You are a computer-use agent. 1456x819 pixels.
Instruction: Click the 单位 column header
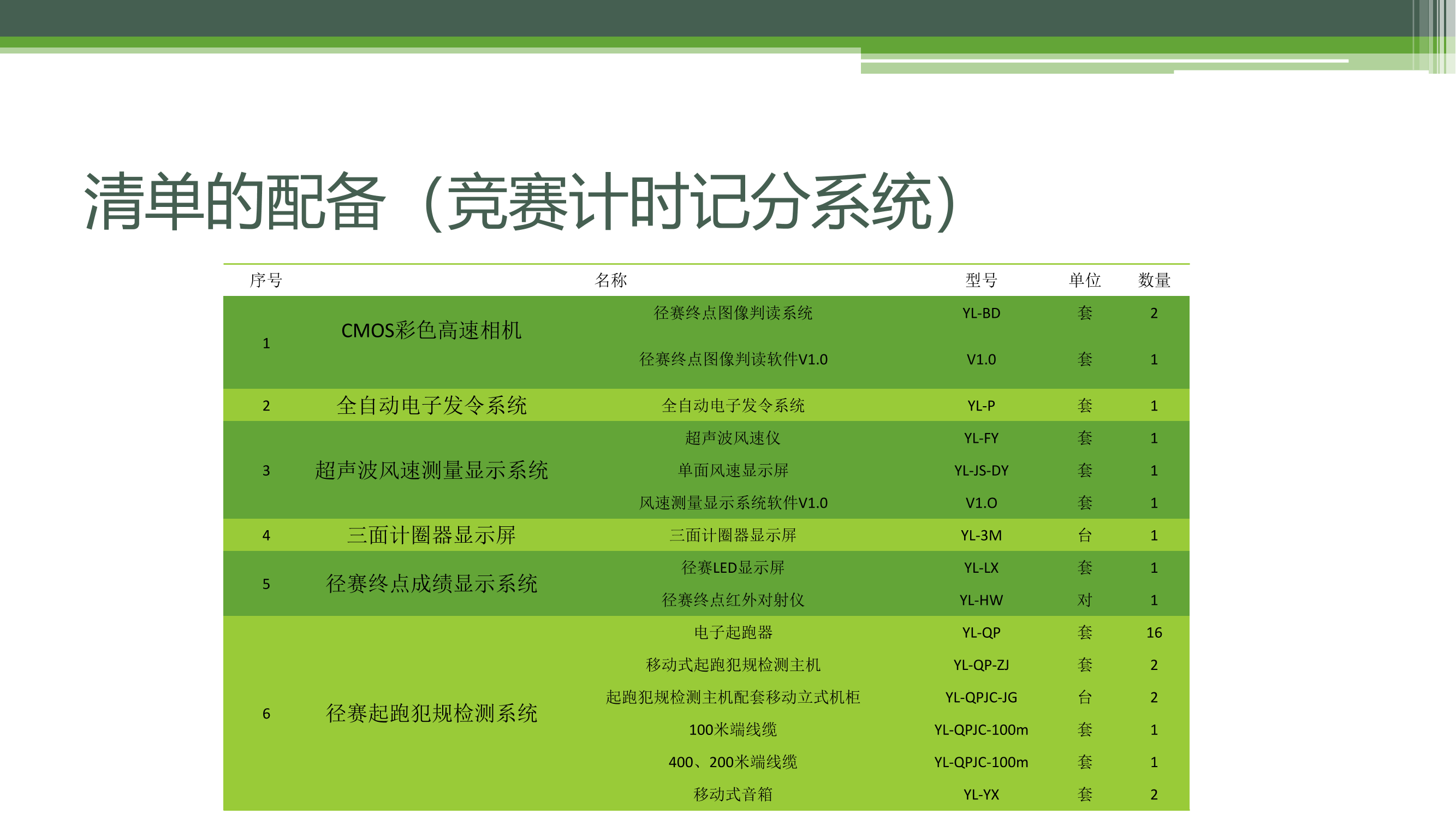click(x=1085, y=280)
